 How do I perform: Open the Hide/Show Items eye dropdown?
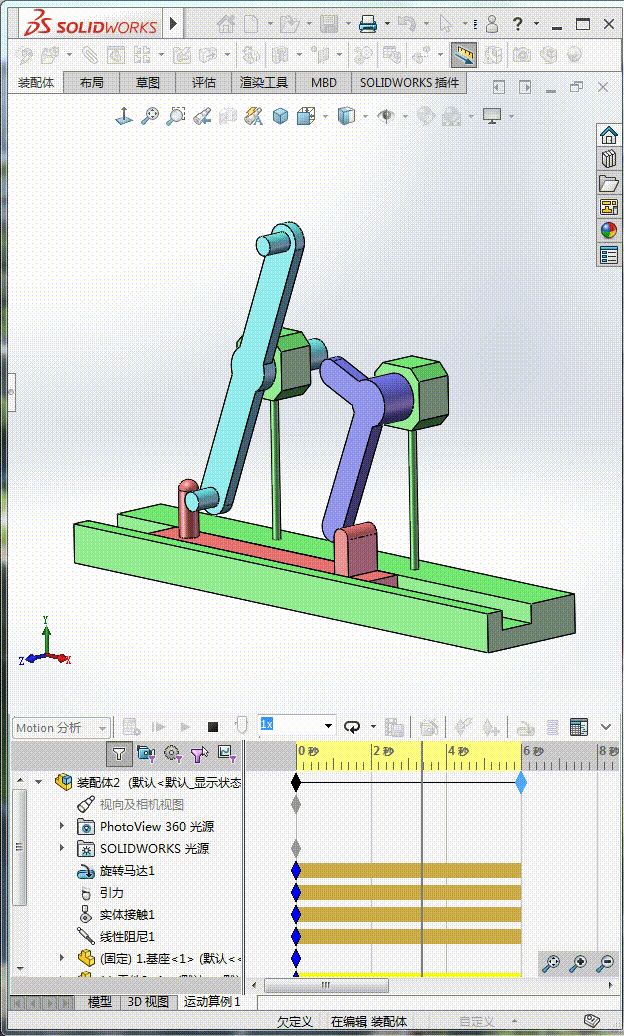click(386, 116)
